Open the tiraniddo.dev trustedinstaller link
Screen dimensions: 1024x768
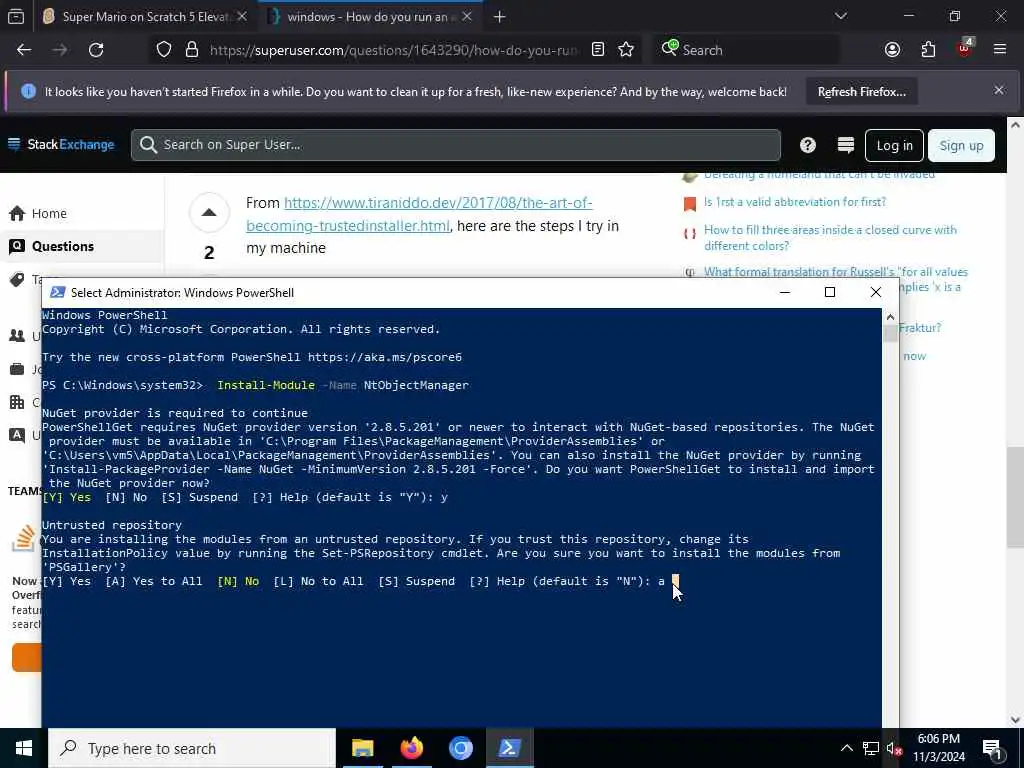tap(419, 214)
